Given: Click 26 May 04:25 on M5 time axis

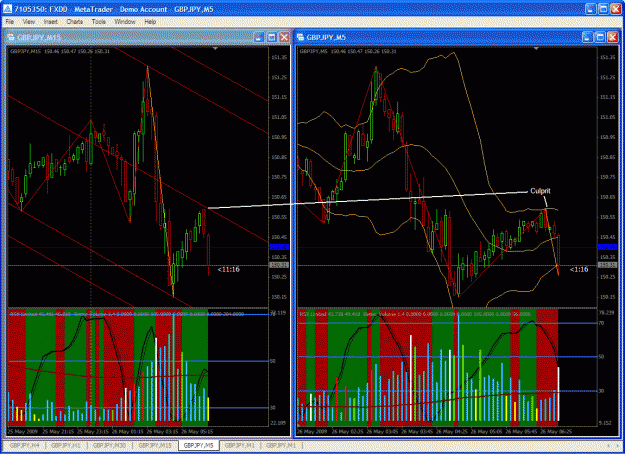Looking at the screenshot, I should [452, 432].
